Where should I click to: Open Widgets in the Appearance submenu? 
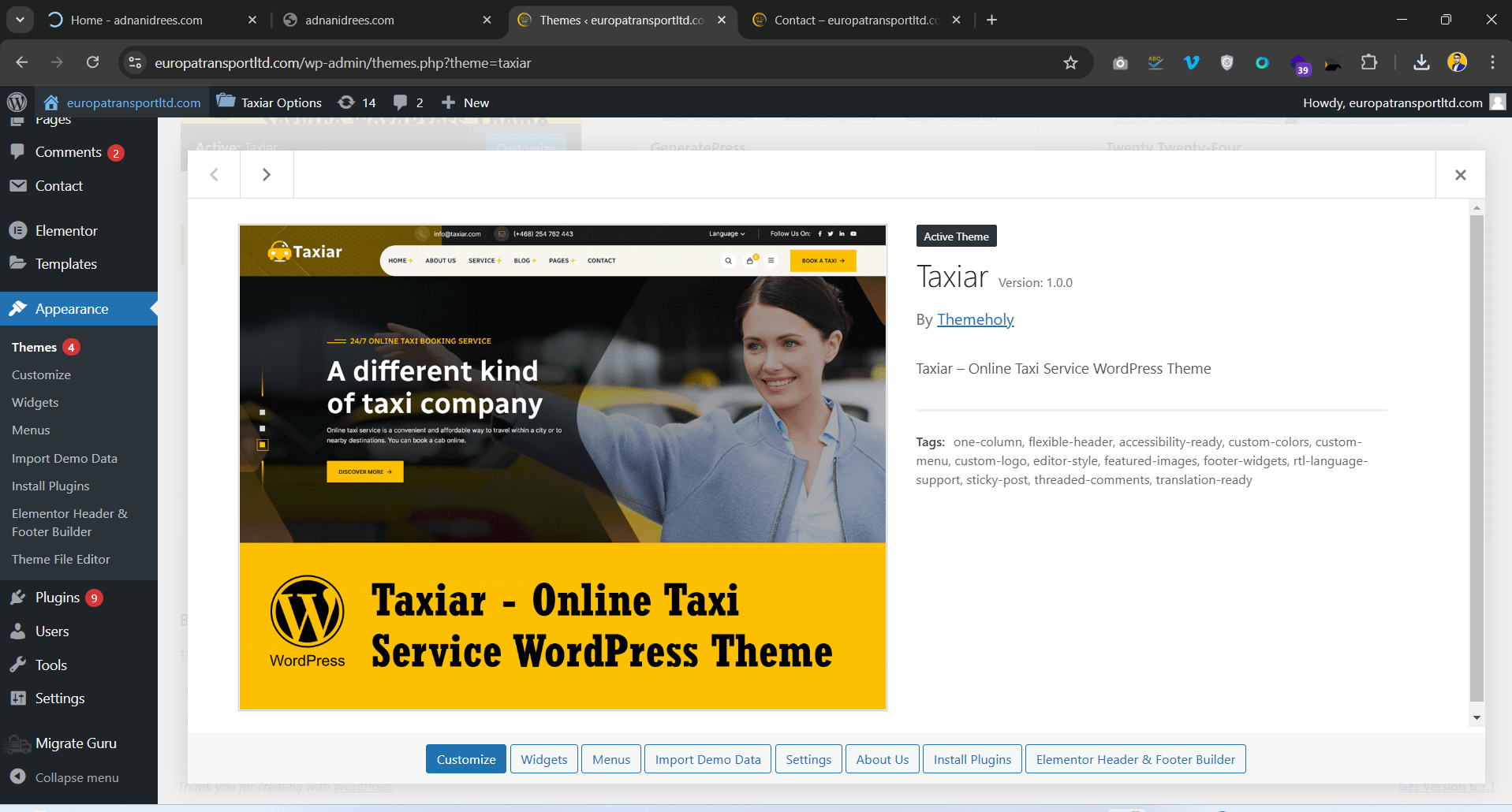point(35,402)
